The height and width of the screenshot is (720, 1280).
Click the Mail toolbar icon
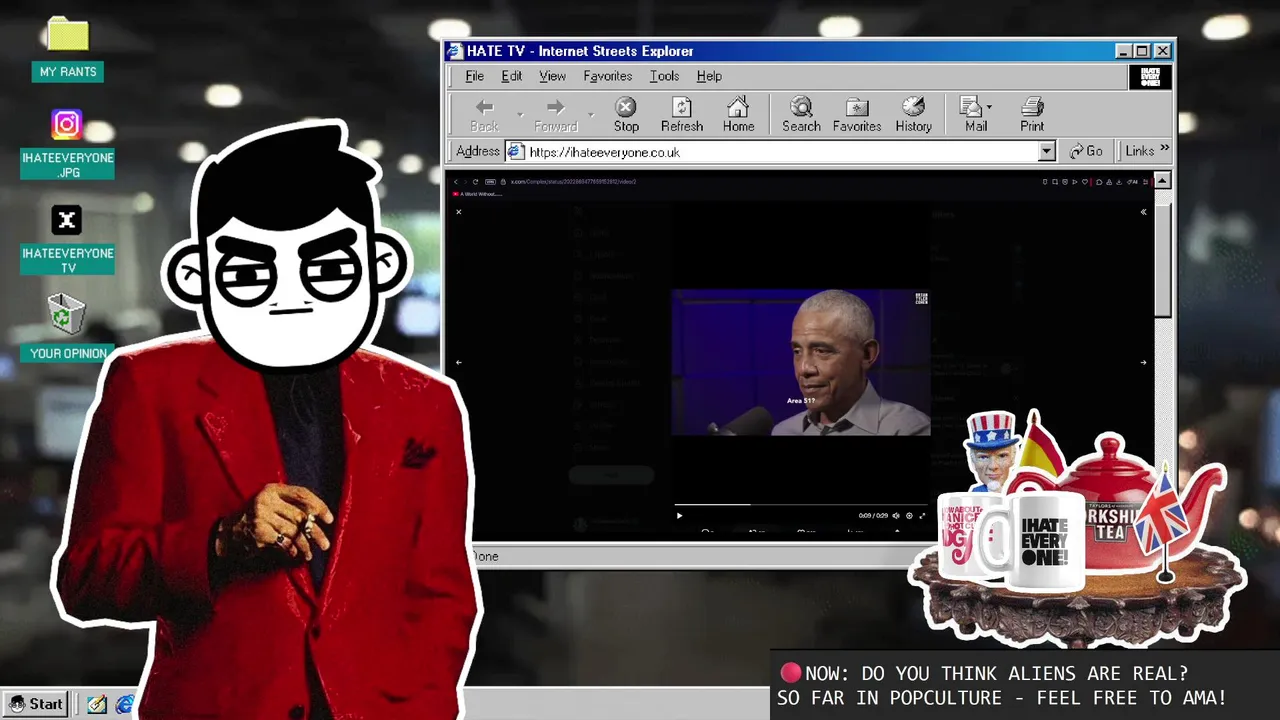click(973, 115)
